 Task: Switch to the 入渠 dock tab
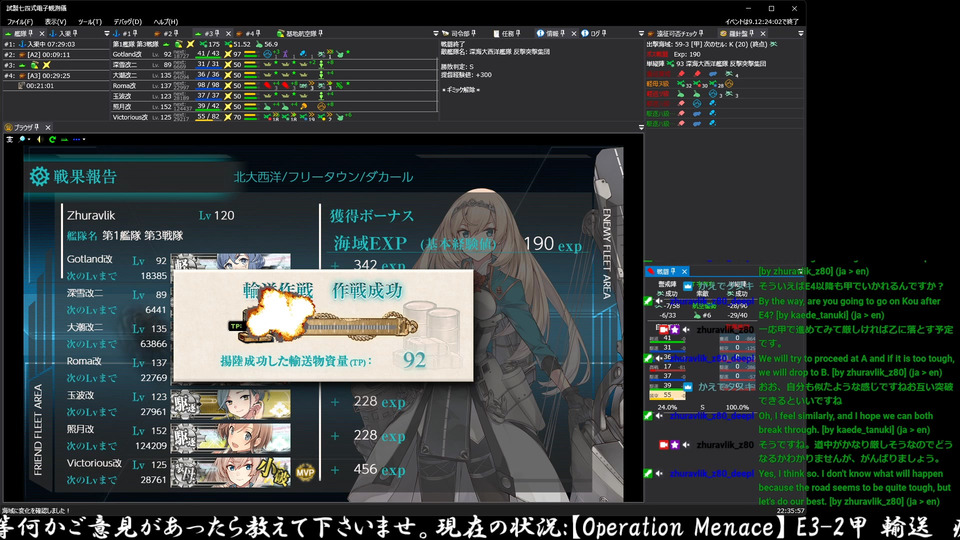65,33
